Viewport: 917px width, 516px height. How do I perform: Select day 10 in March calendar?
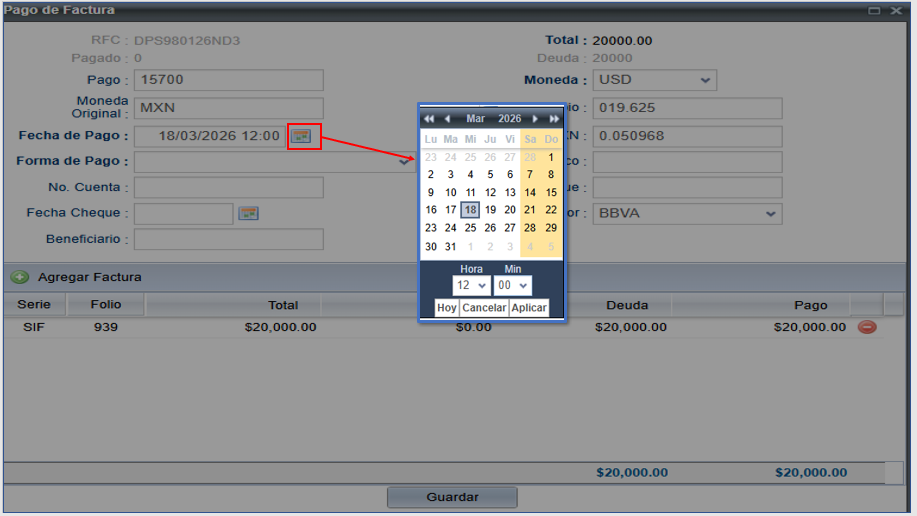point(451,192)
